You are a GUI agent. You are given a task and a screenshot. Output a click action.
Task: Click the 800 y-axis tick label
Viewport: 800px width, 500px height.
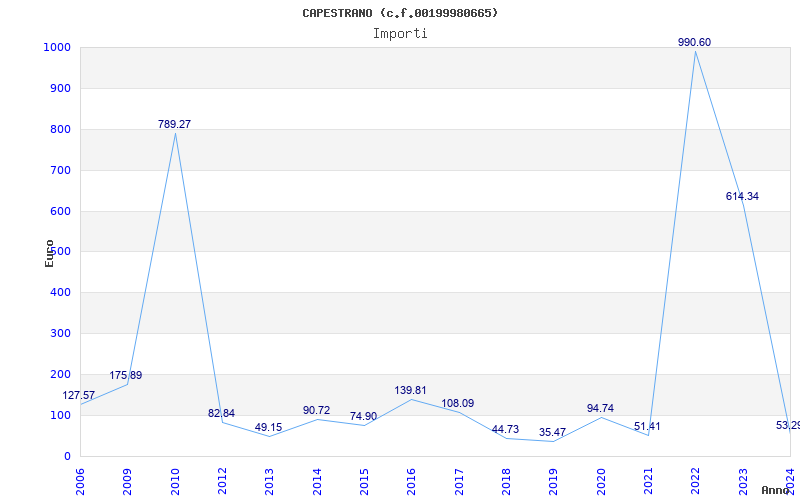[60, 129]
